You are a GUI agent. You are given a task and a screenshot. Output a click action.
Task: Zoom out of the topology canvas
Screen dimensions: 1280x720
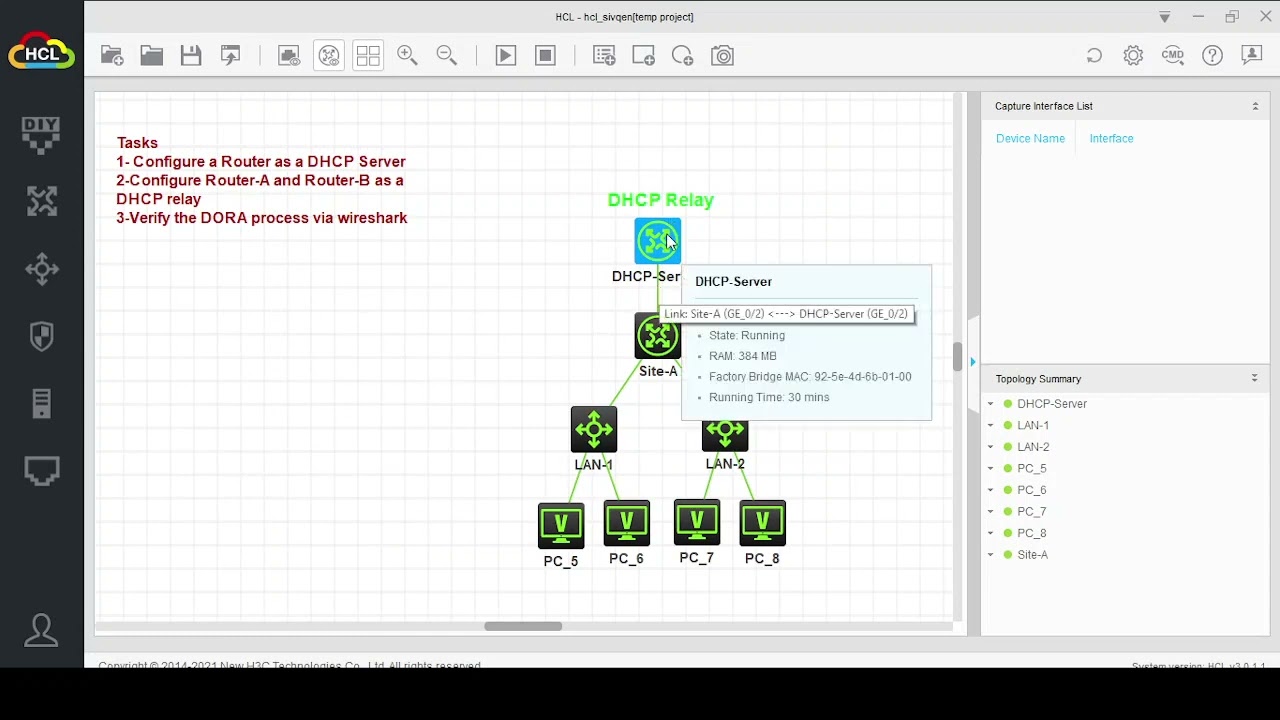pyautogui.click(x=447, y=56)
